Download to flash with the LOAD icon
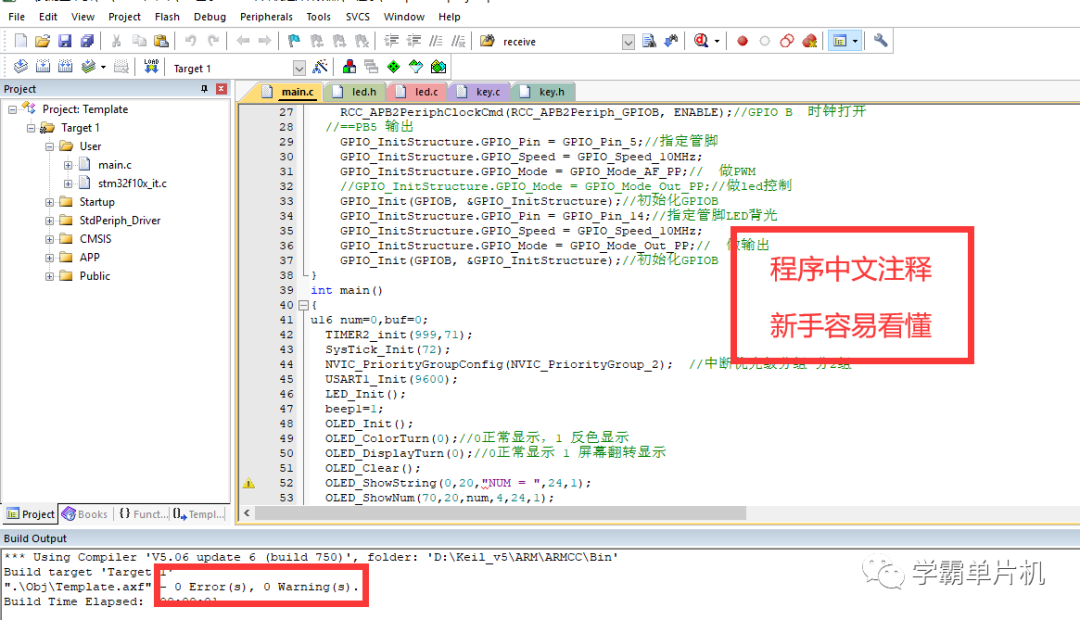Viewport: 1080px width, 620px height. coord(152,67)
